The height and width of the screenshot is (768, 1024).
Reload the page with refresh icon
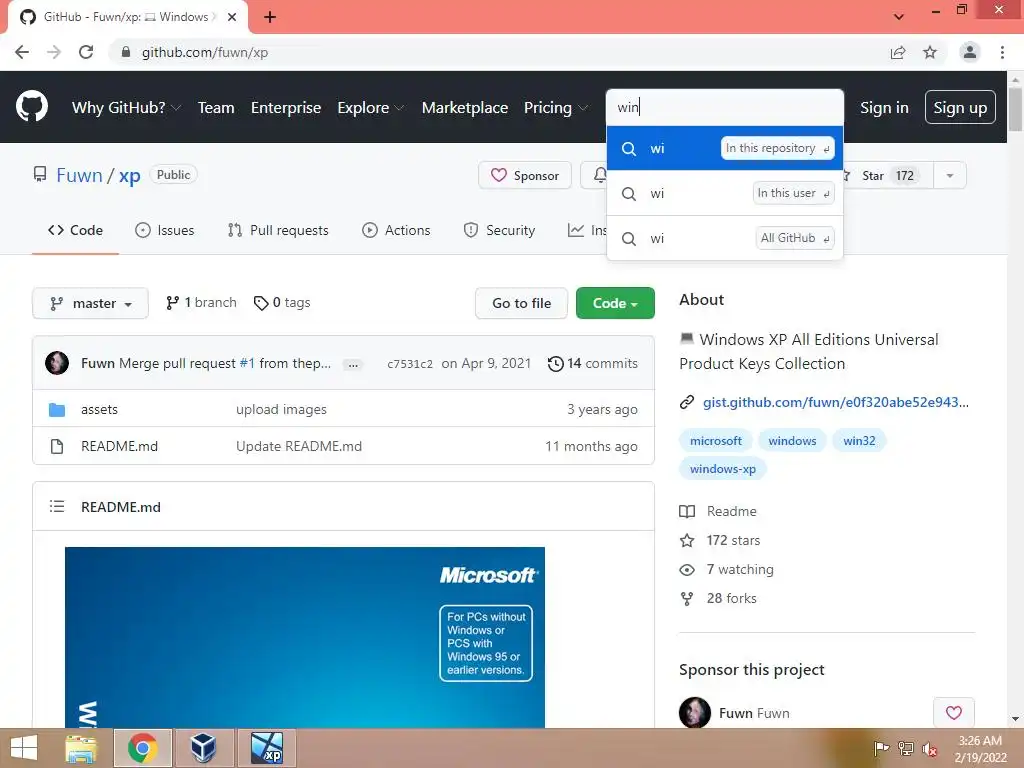(86, 52)
